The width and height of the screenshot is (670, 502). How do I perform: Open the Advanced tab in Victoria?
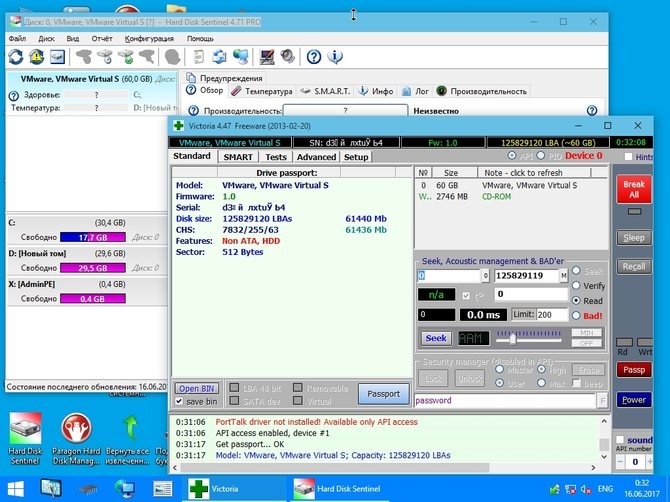tap(316, 157)
